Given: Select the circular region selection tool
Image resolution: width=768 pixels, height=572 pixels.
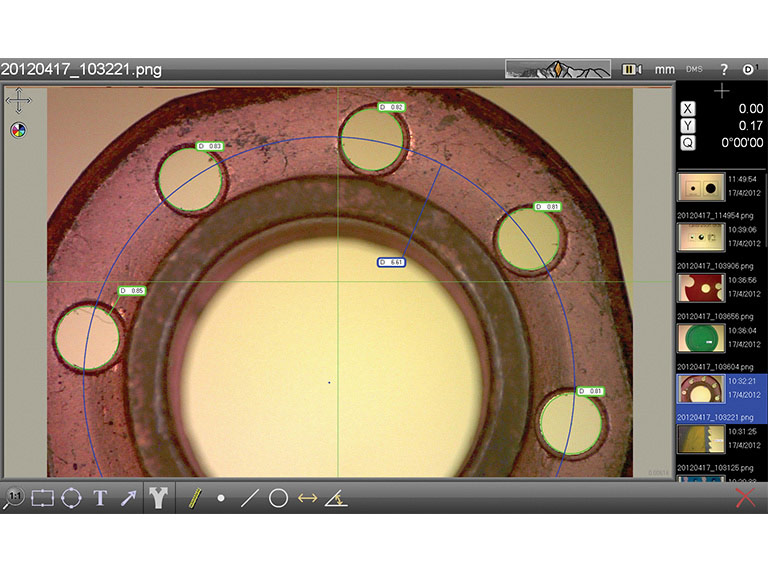Looking at the screenshot, I should (x=71, y=498).
